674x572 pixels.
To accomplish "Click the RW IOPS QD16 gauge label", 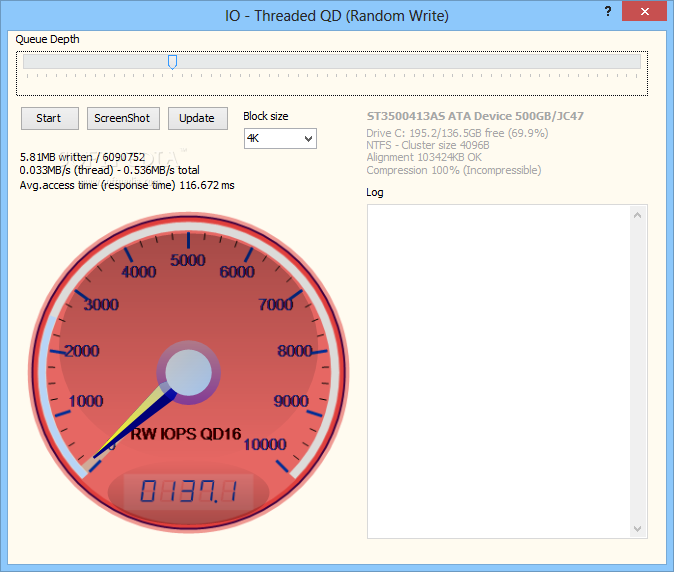I will point(186,434).
